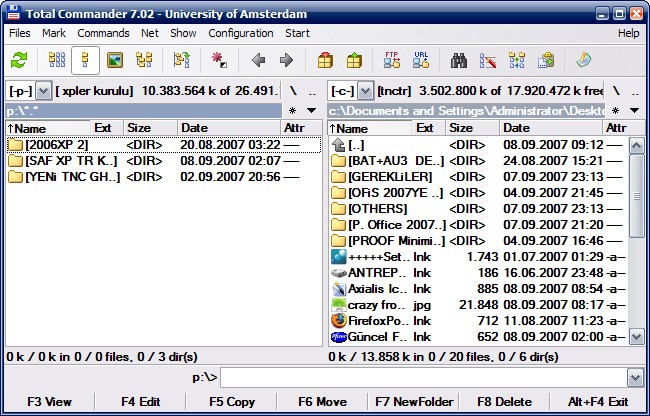
Task: Open the Files menu
Action: coord(19,33)
